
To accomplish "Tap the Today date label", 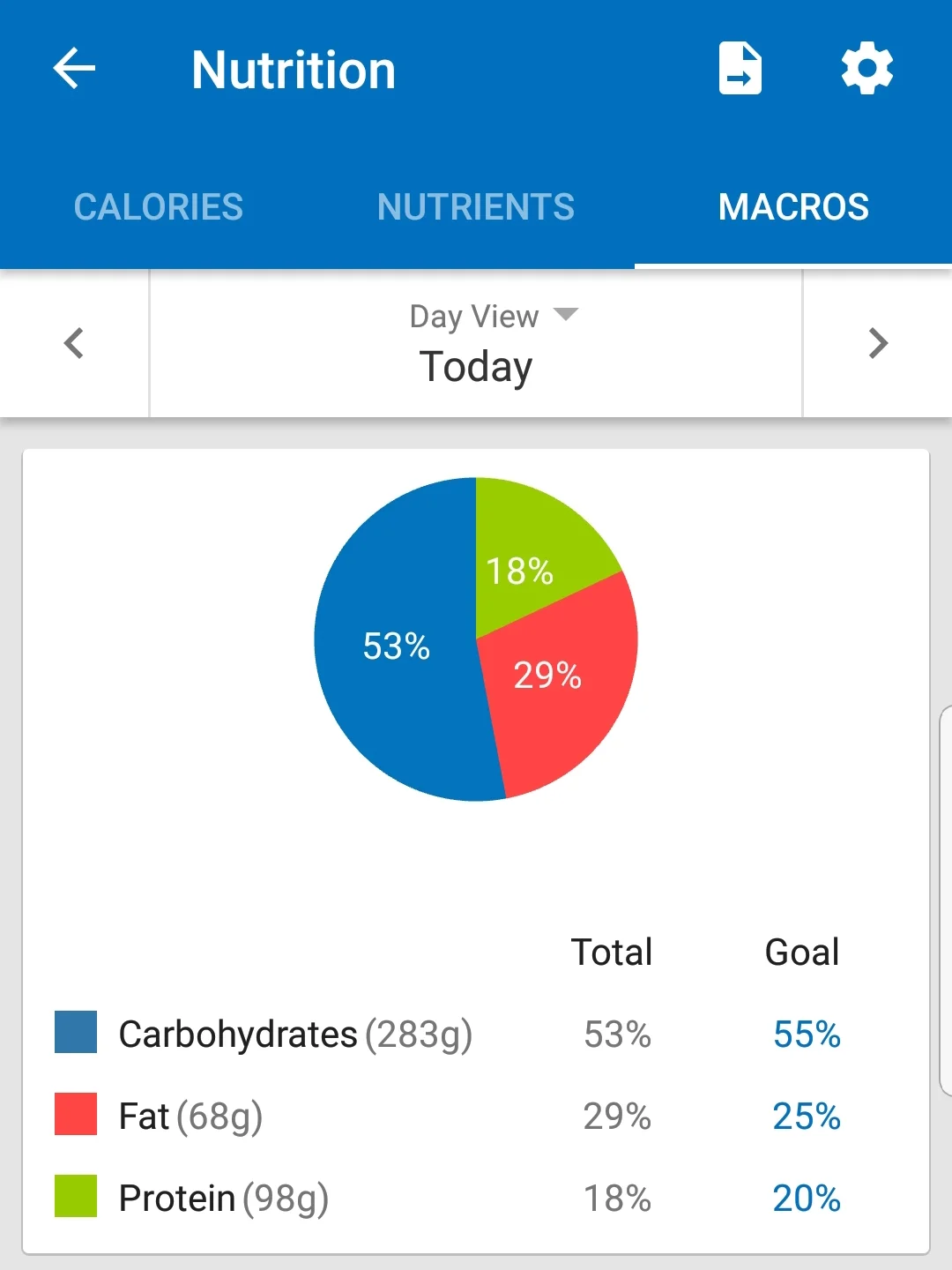I will click(x=476, y=367).
